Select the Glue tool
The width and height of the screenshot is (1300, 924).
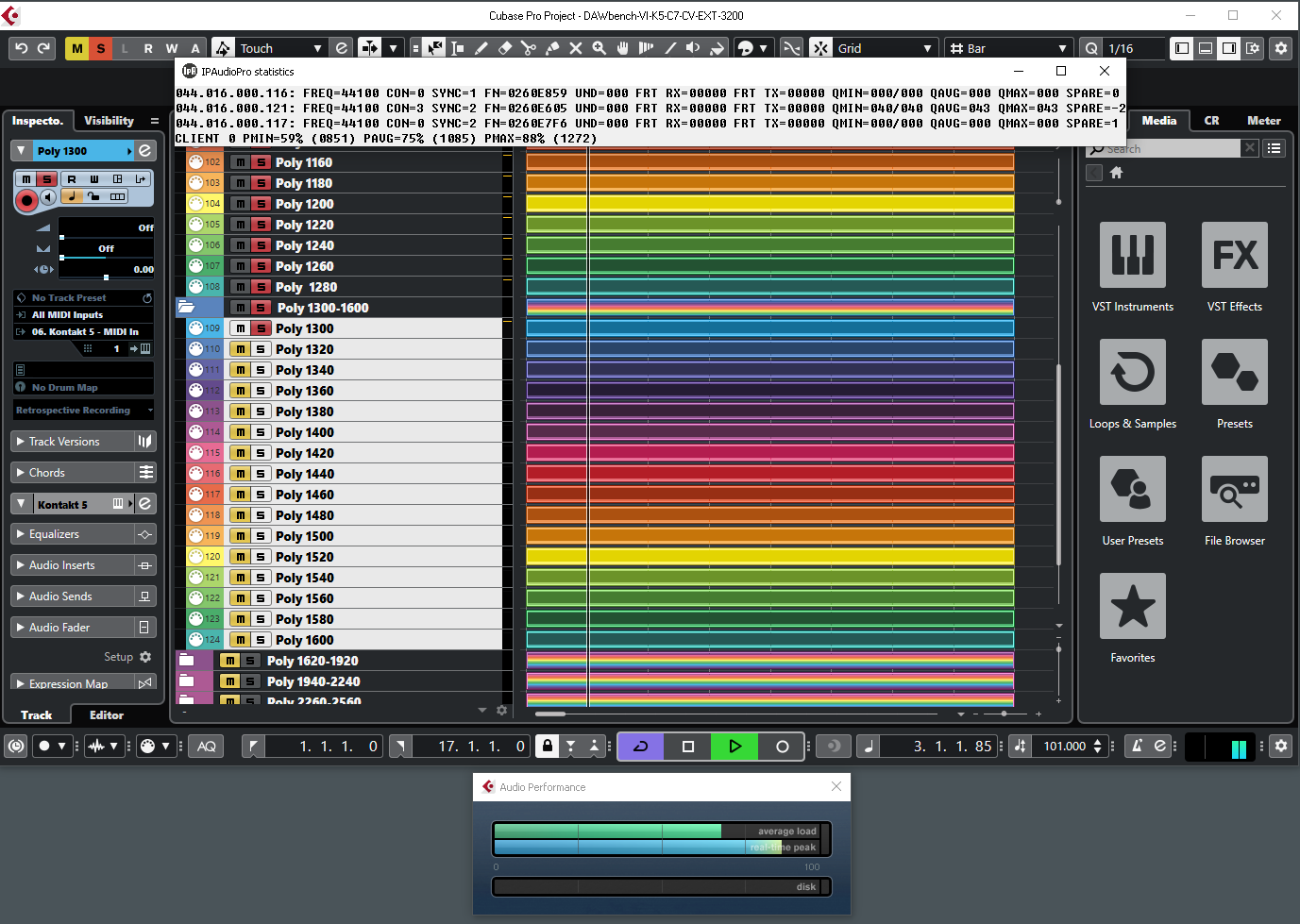coord(552,48)
